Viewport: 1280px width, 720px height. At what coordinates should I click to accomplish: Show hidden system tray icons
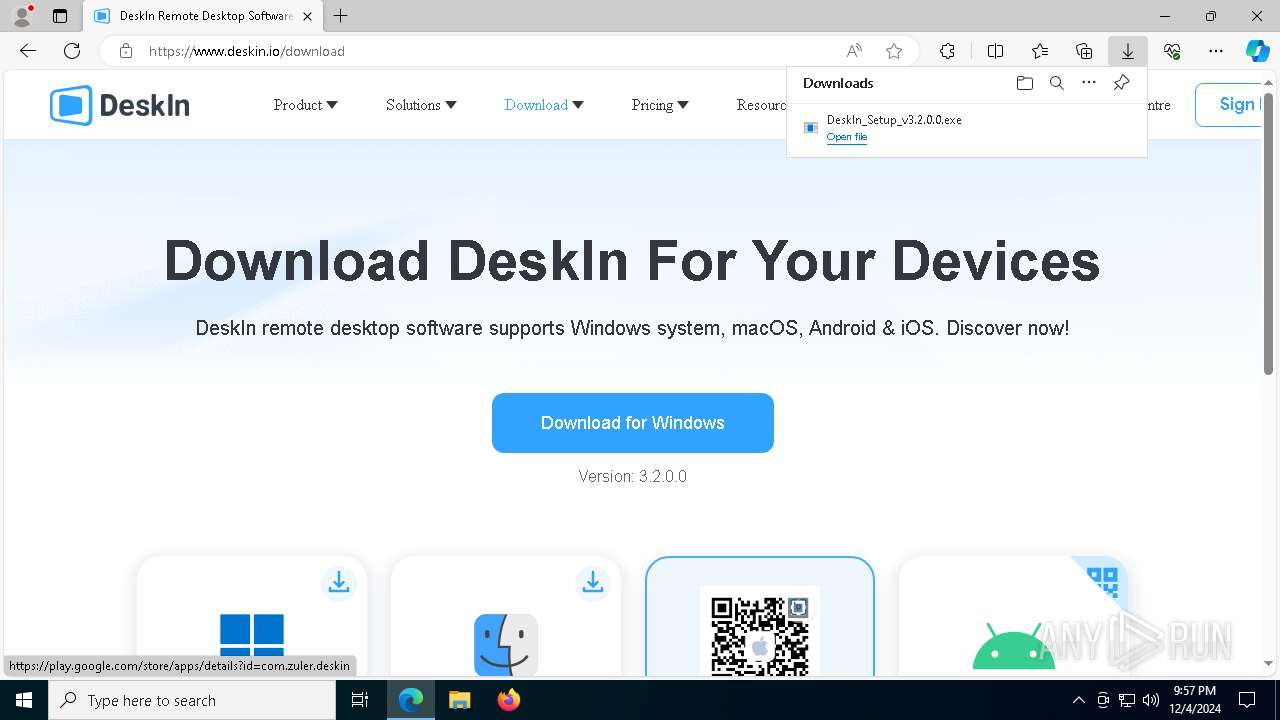pyautogui.click(x=1078, y=700)
